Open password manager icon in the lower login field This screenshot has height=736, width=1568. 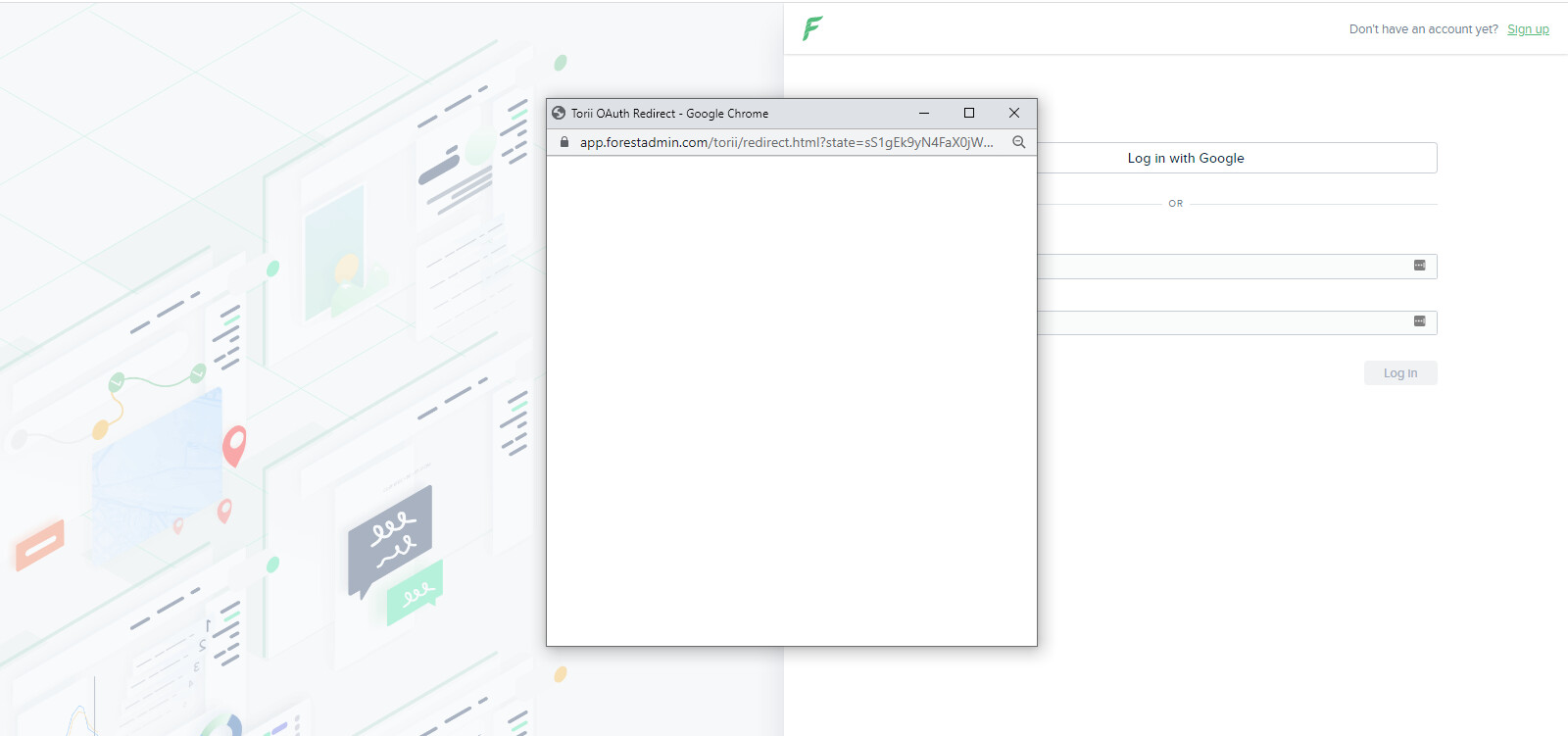click(x=1420, y=321)
